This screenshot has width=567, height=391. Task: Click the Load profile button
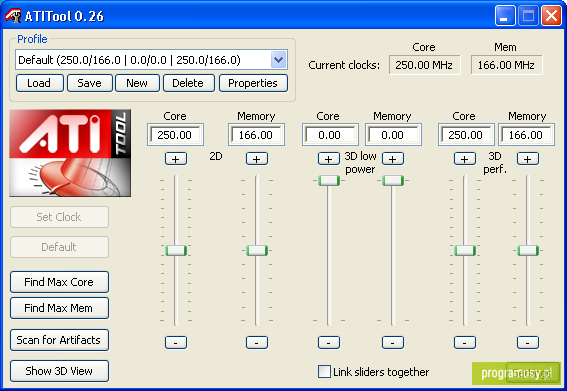pos(40,83)
